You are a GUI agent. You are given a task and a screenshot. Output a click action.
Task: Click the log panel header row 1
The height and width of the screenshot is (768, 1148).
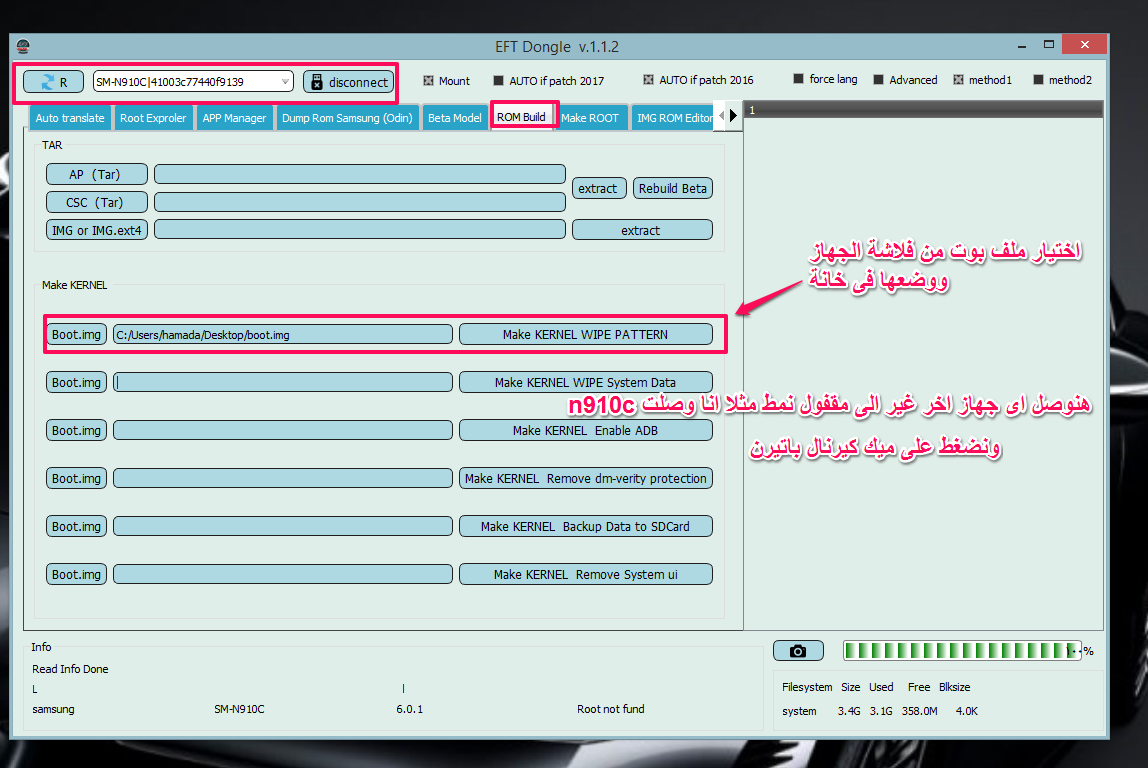pos(923,110)
